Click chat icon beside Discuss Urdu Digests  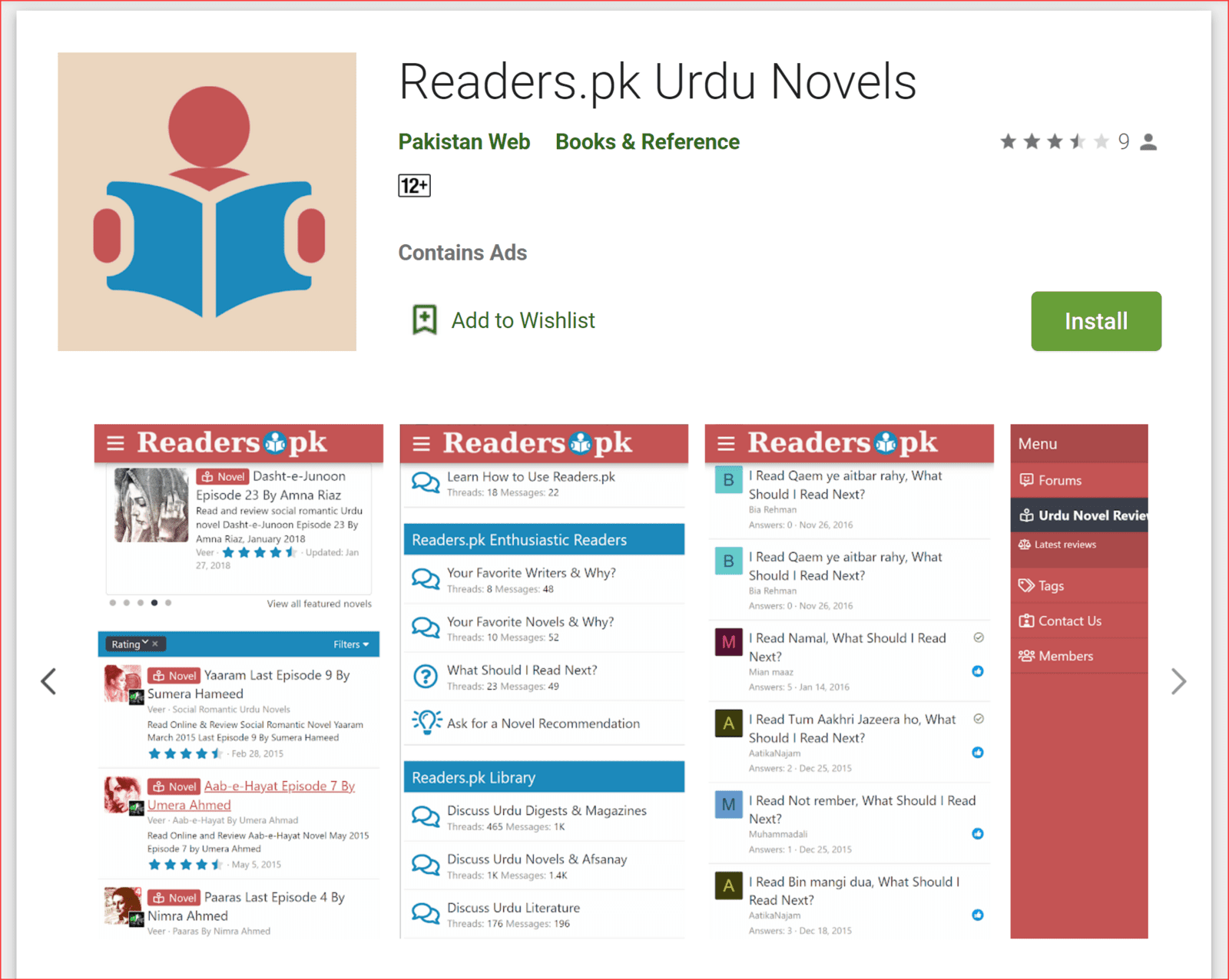point(426,816)
